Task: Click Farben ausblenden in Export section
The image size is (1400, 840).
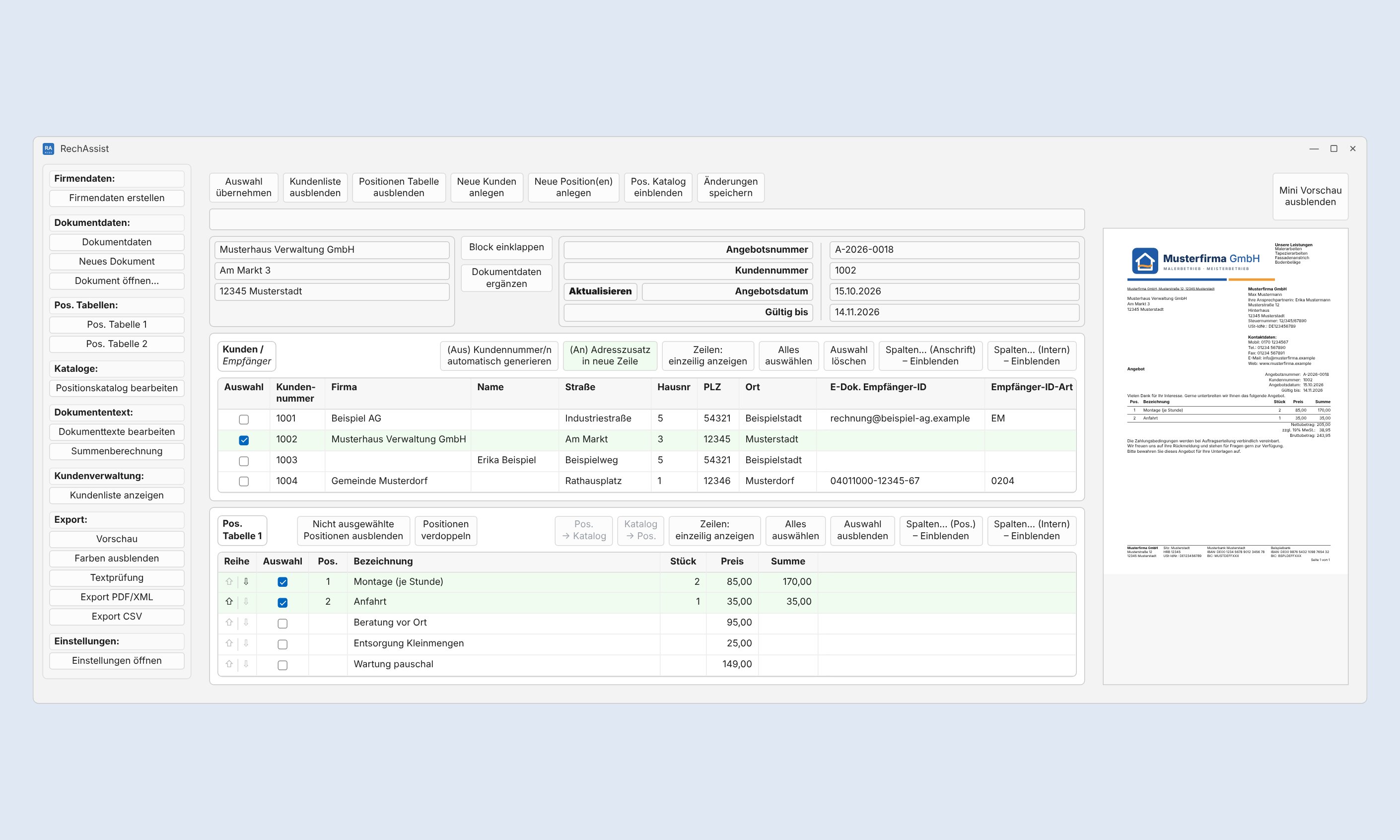Action: [117, 558]
